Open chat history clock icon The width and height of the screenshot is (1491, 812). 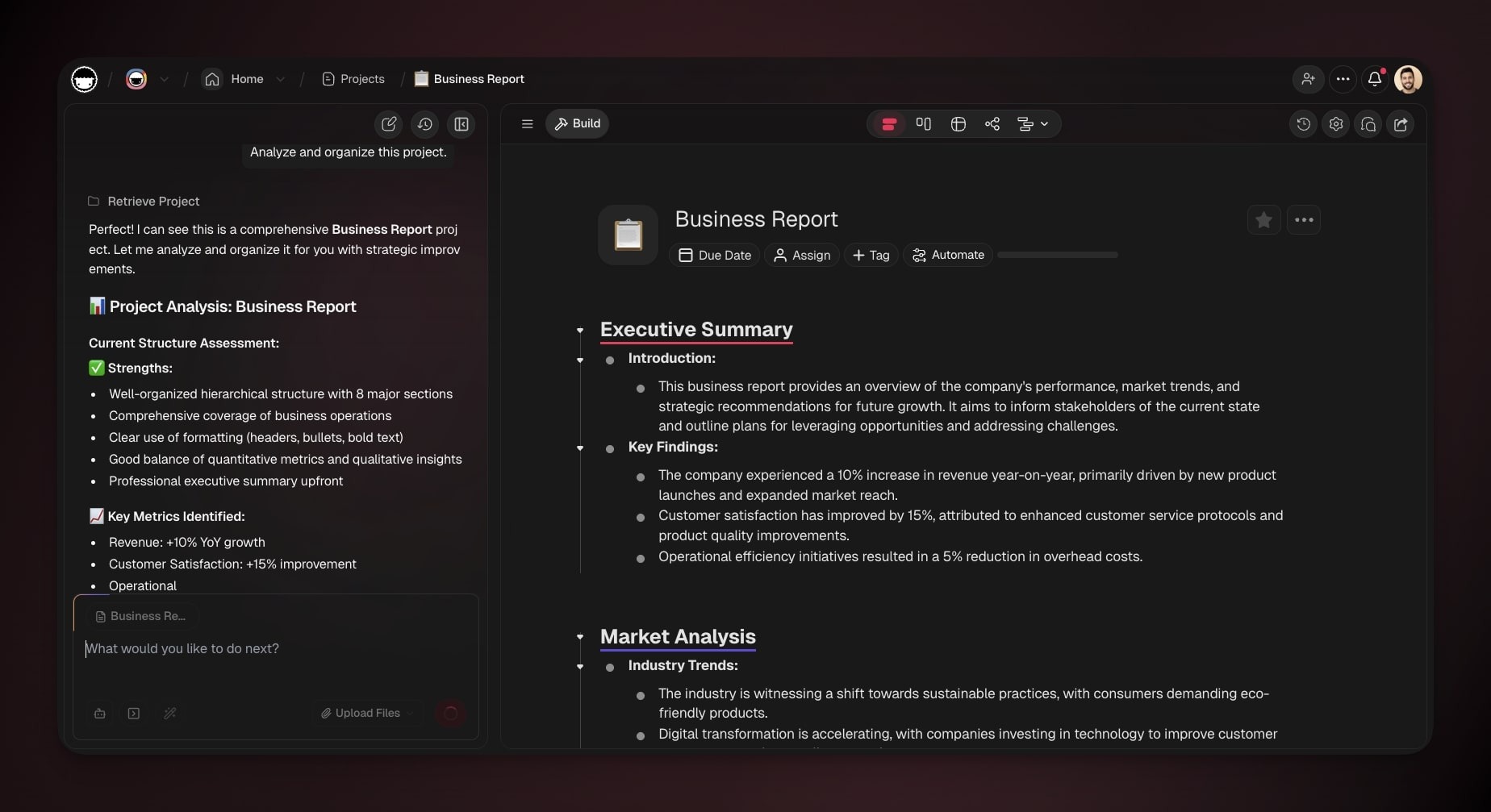pyautogui.click(x=425, y=124)
